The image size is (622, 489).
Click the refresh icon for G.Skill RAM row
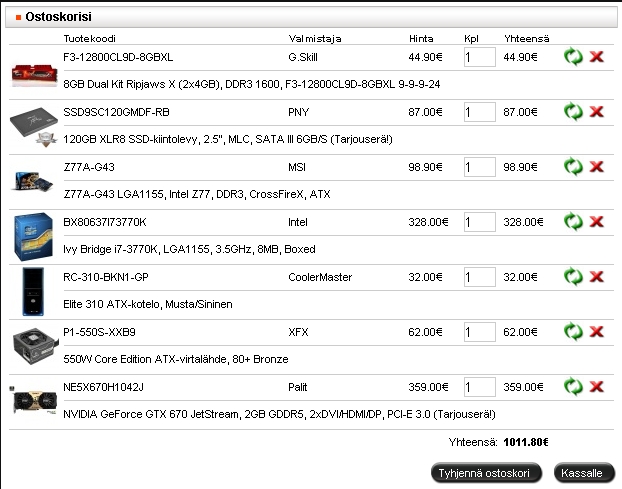(x=573, y=58)
